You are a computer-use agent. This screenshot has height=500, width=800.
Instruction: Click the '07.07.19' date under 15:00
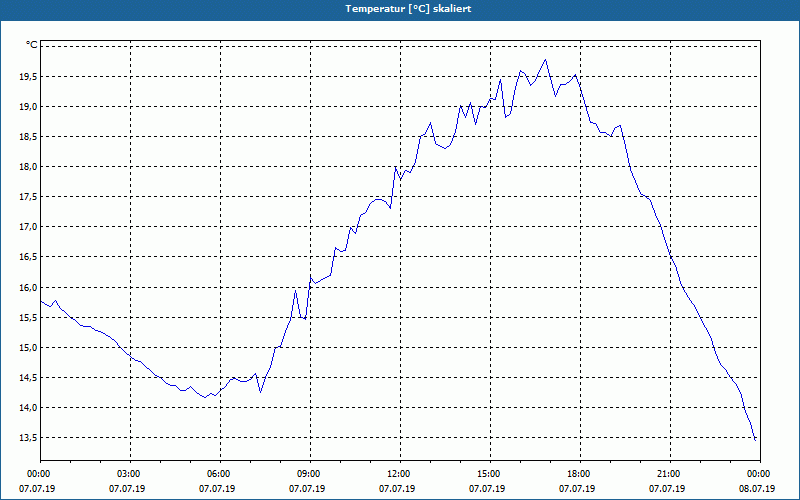[487, 489]
